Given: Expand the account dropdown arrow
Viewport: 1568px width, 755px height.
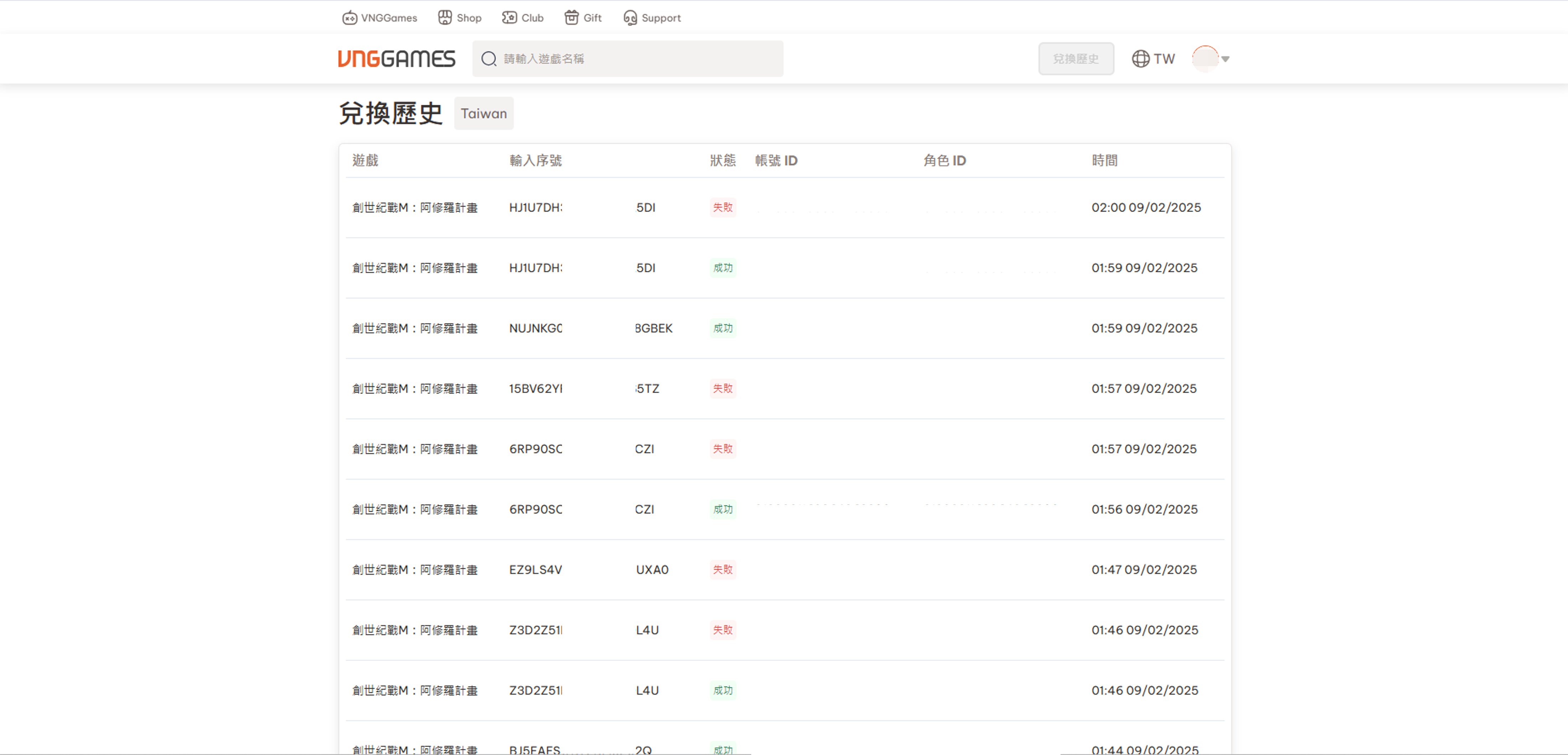Looking at the screenshot, I should pos(1226,59).
